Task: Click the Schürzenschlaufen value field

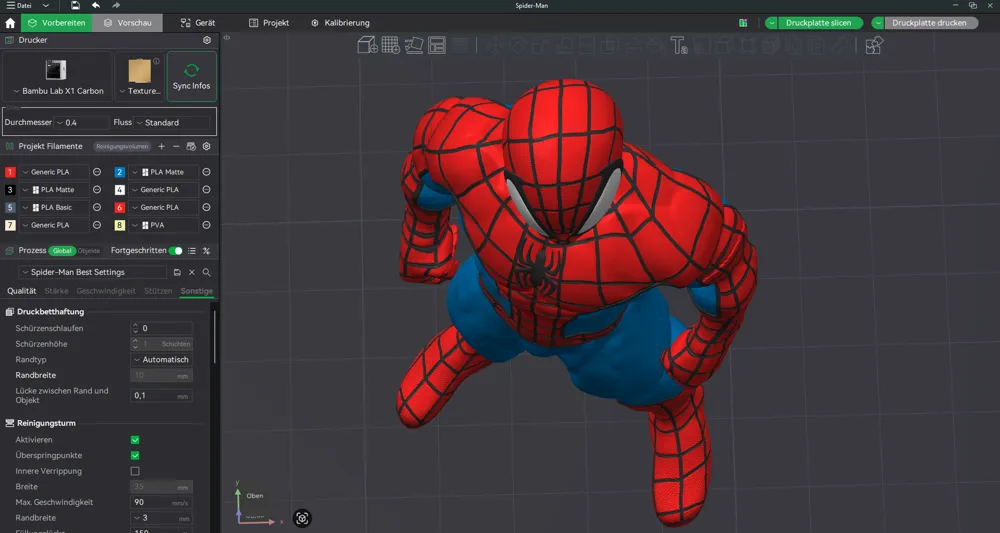Action: tap(161, 328)
